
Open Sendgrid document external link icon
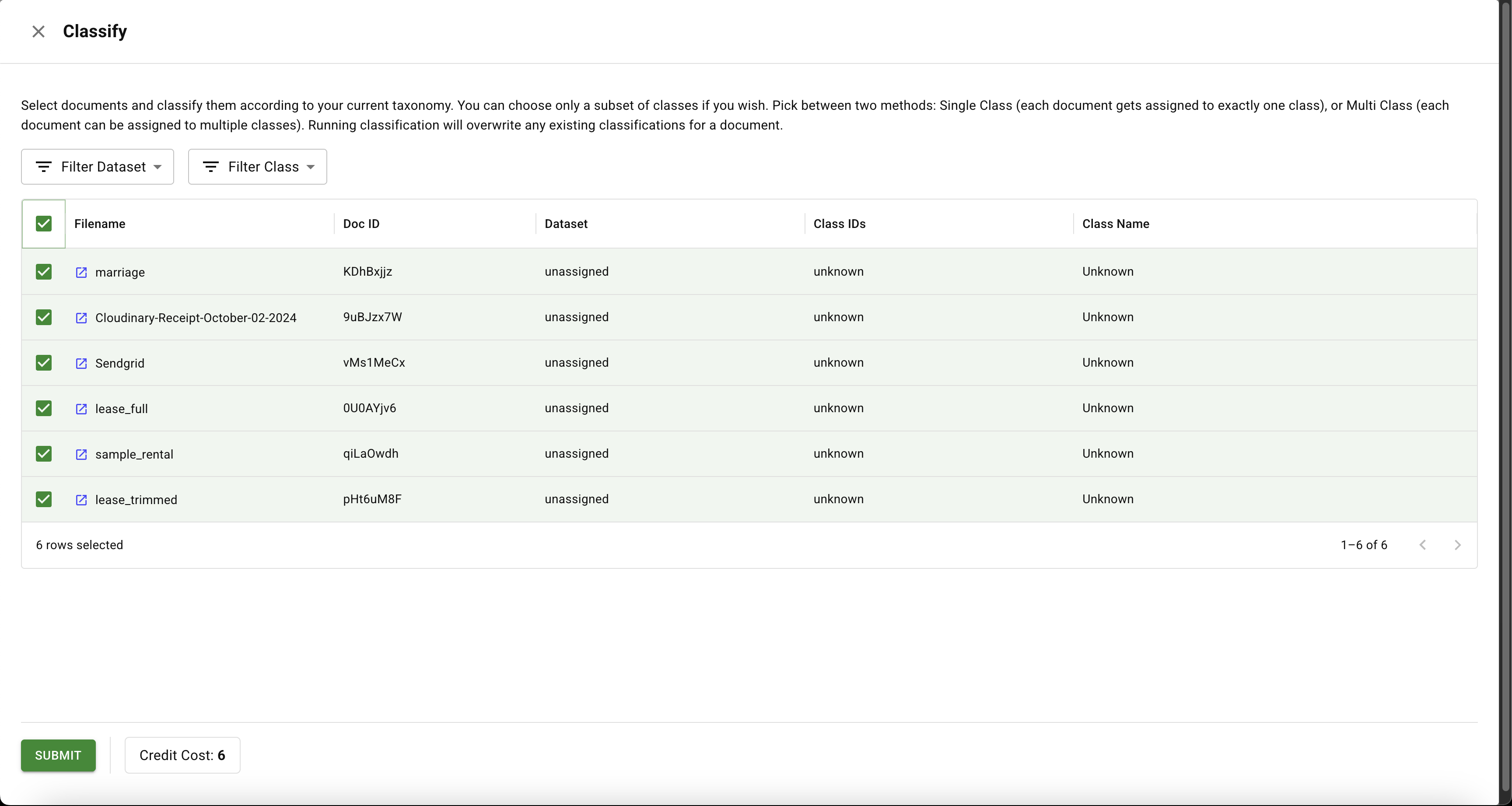coord(81,363)
